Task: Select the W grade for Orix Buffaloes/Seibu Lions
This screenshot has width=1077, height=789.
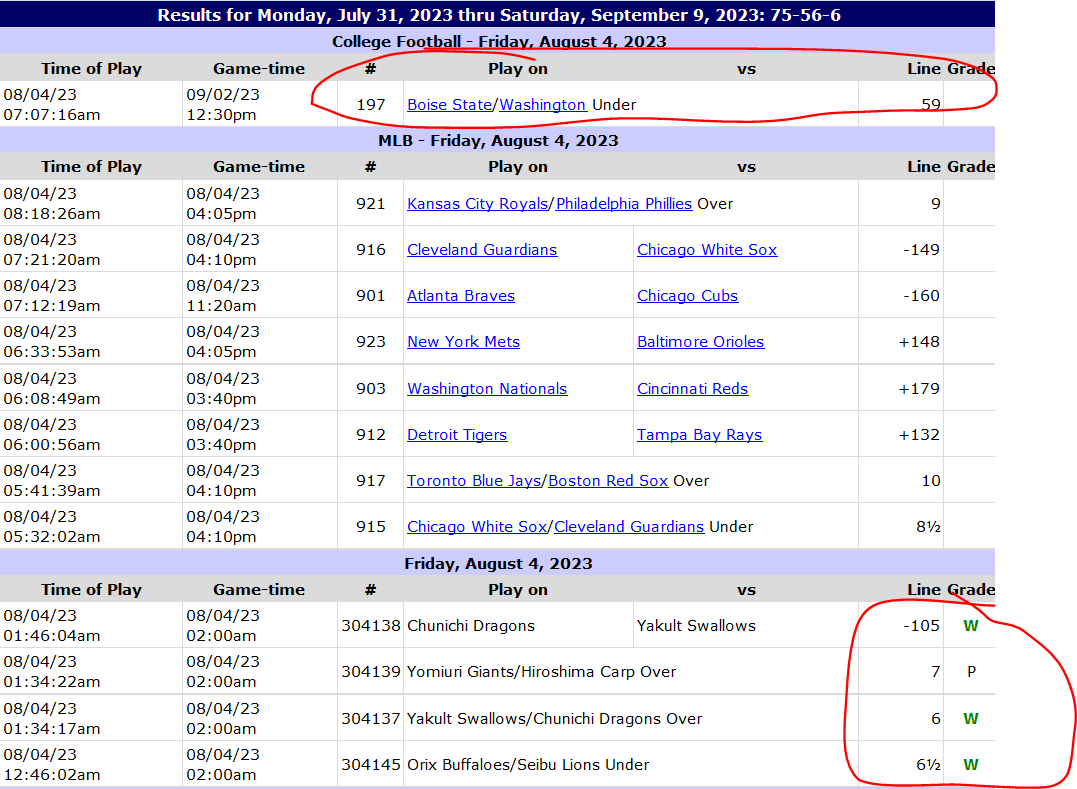Action: tap(971, 764)
